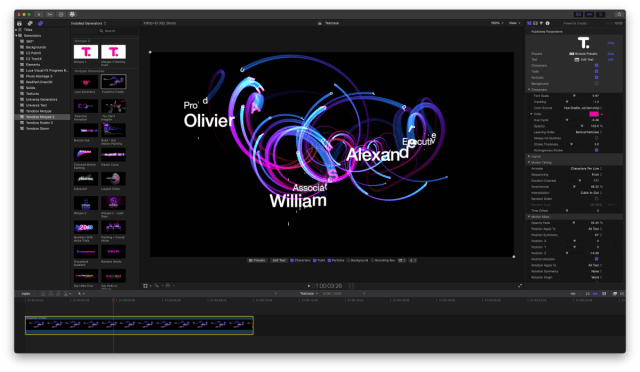Open the viewer View menu
Image resolution: width=640 pixels, height=372 pixels.
point(514,23)
